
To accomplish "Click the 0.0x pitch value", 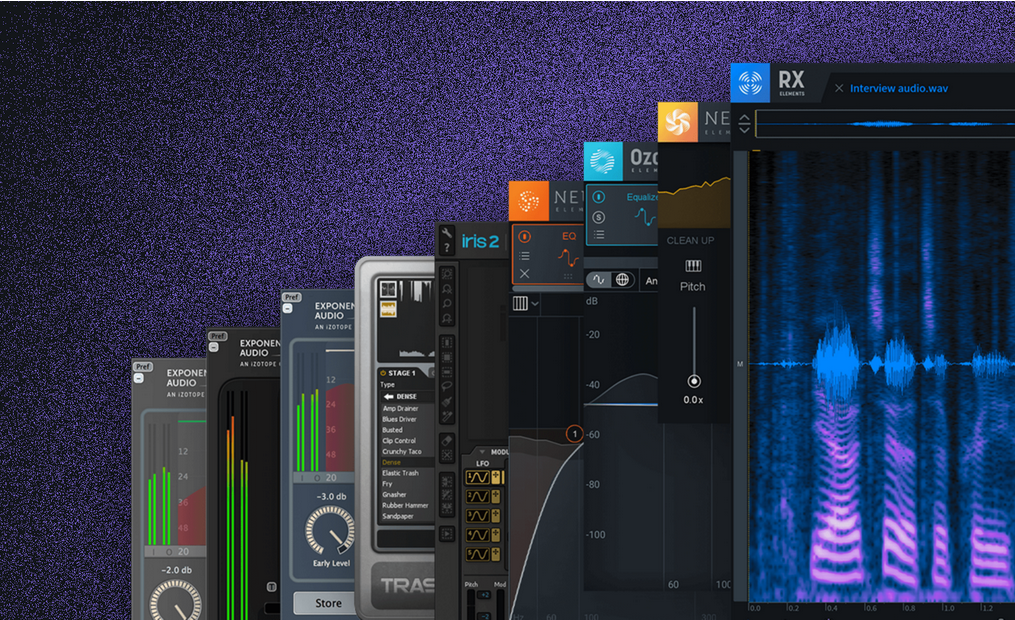I will click(693, 400).
